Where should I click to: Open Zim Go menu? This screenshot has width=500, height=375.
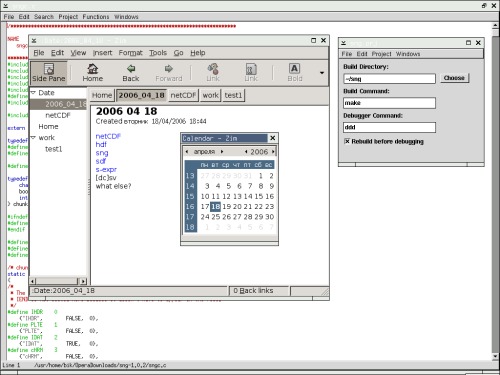pyautogui.click(x=179, y=53)
